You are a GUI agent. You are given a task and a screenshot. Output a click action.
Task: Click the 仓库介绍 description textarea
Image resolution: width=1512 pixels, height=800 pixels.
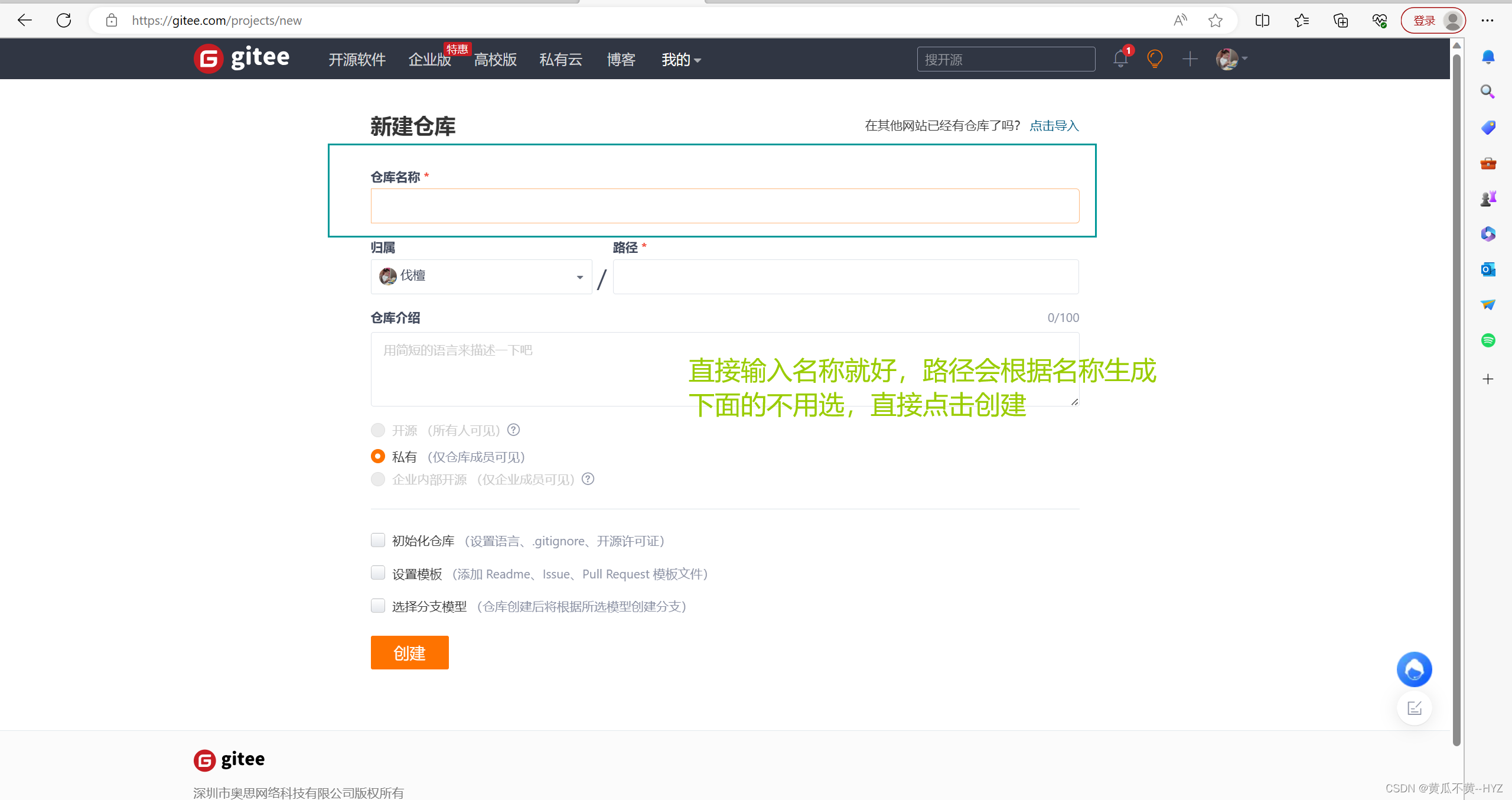pyautogui.click(x=725, y=369)
